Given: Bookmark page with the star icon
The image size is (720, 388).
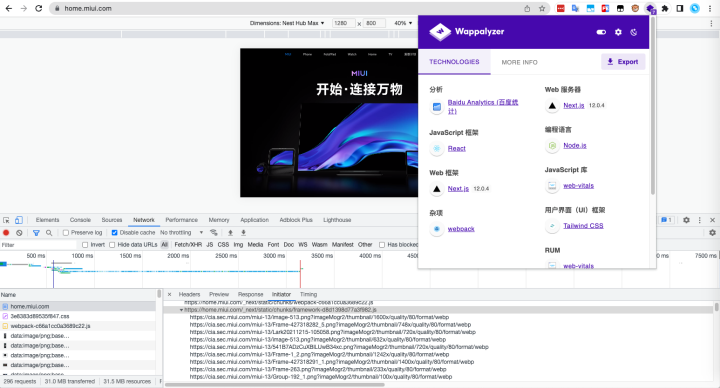Looking at the screenshot, I should click(x=542, y=8).
